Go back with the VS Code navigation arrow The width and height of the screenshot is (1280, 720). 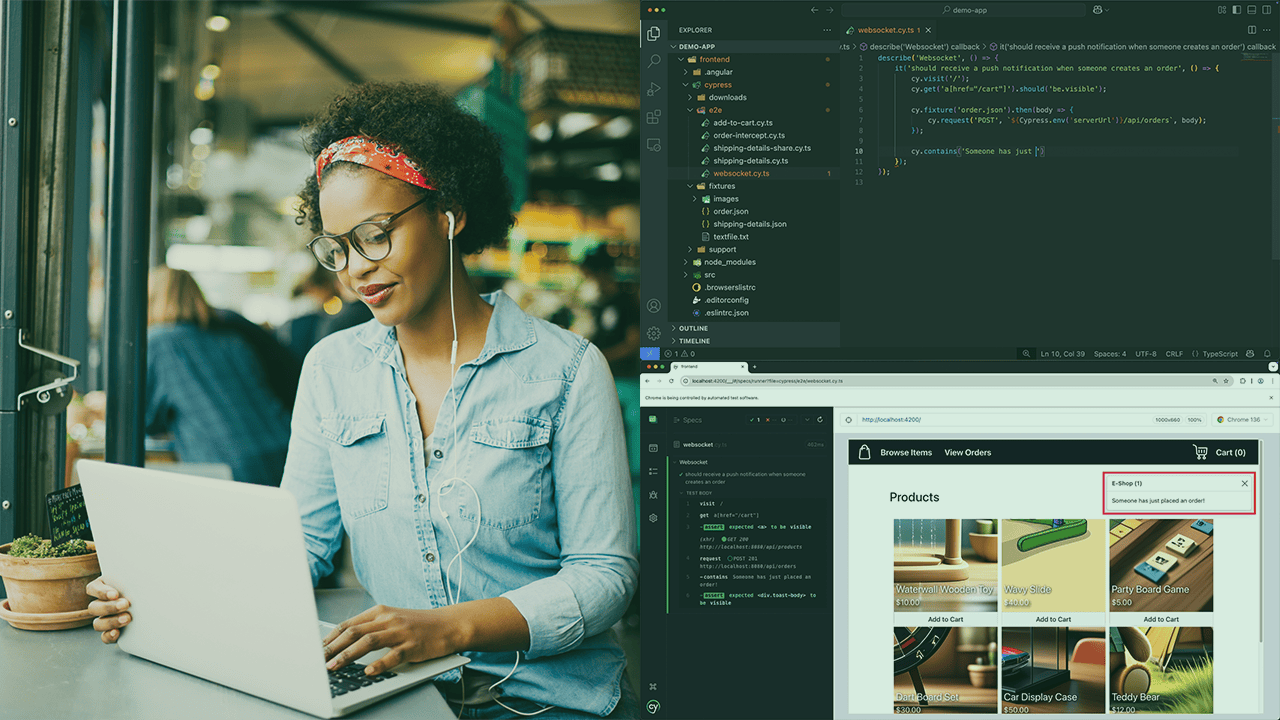(x=815, y=10)
